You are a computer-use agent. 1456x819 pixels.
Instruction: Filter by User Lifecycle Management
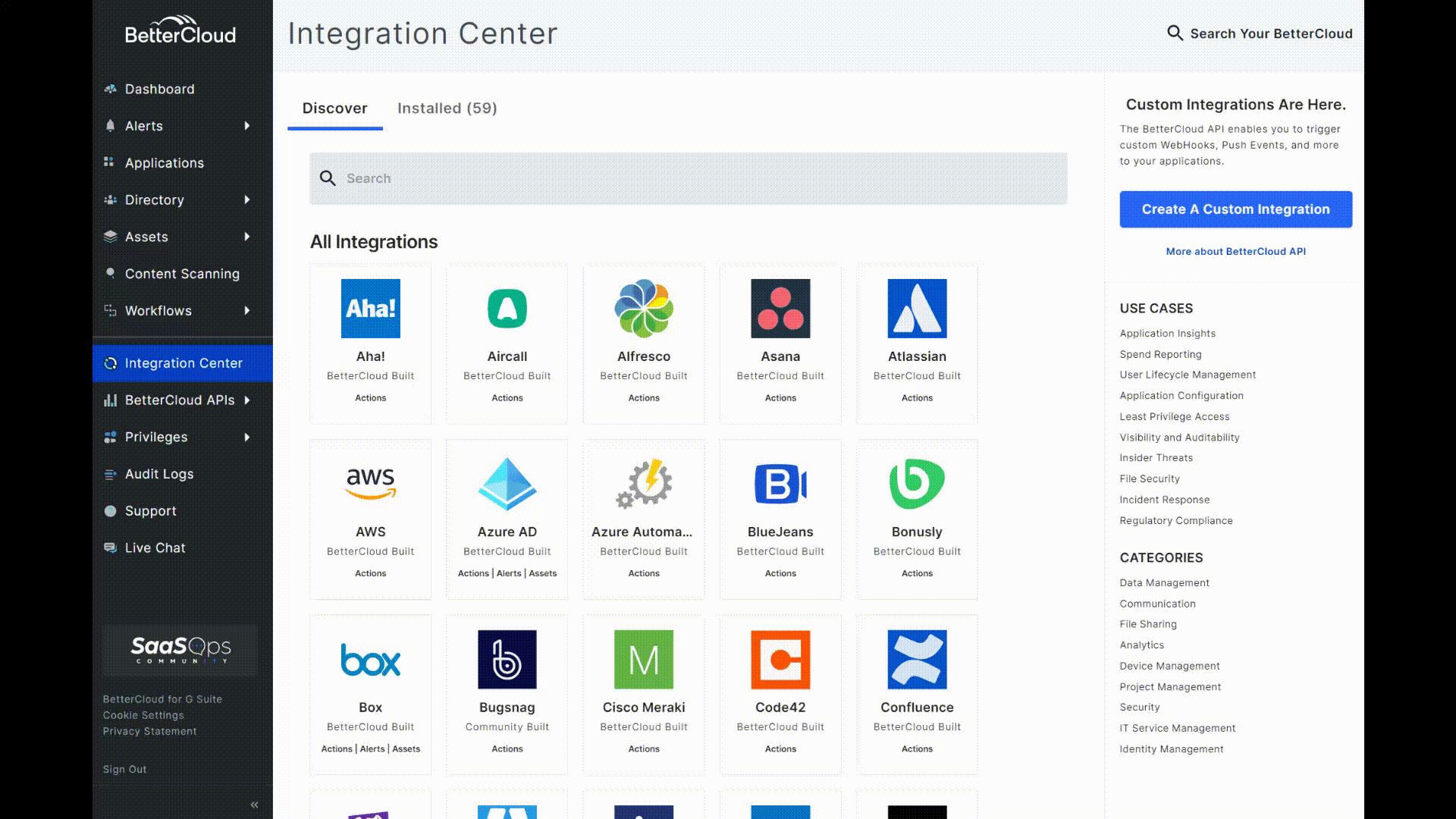[x=1188, y=375]
